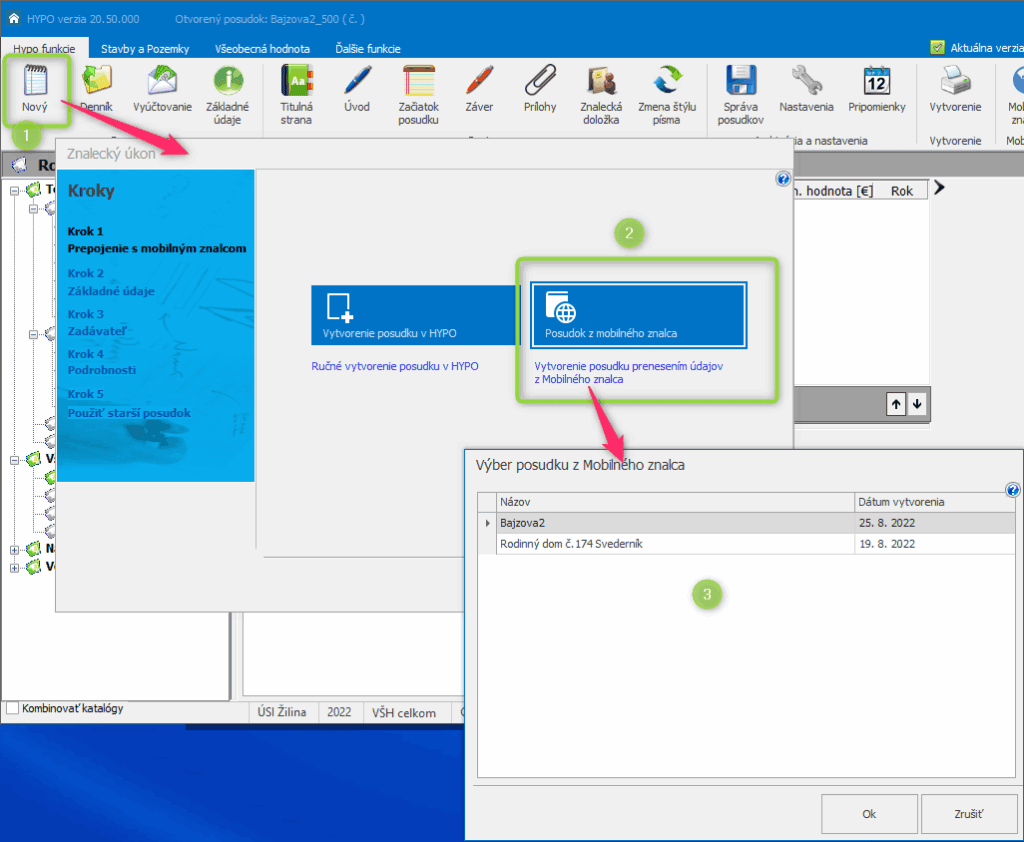Open Titulná strana from the ribbon

296,82
